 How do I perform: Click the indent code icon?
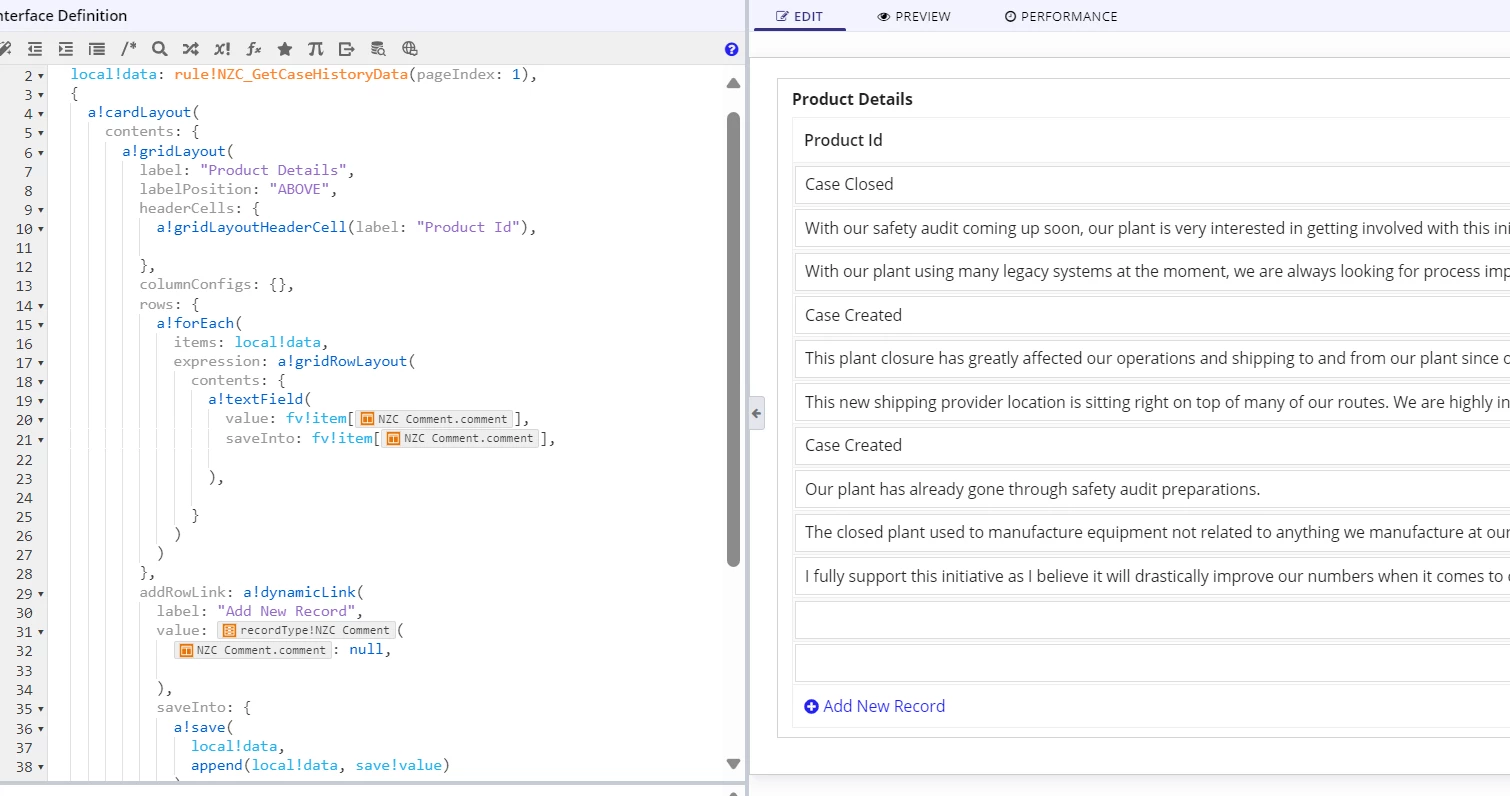click(x=66, y=48)
